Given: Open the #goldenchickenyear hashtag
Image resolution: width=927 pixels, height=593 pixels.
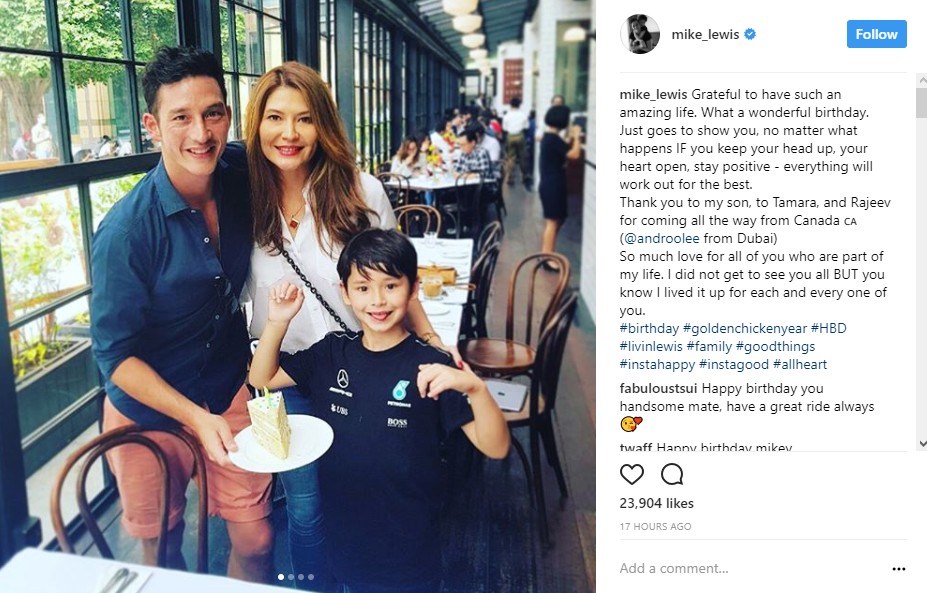Looking at the screenshot, I should 745,328.
